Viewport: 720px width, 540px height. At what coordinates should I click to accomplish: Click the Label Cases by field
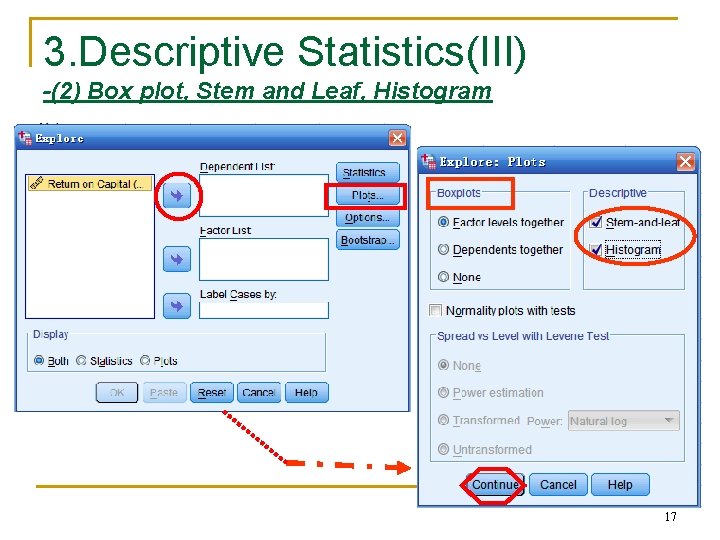click(264, 310)
